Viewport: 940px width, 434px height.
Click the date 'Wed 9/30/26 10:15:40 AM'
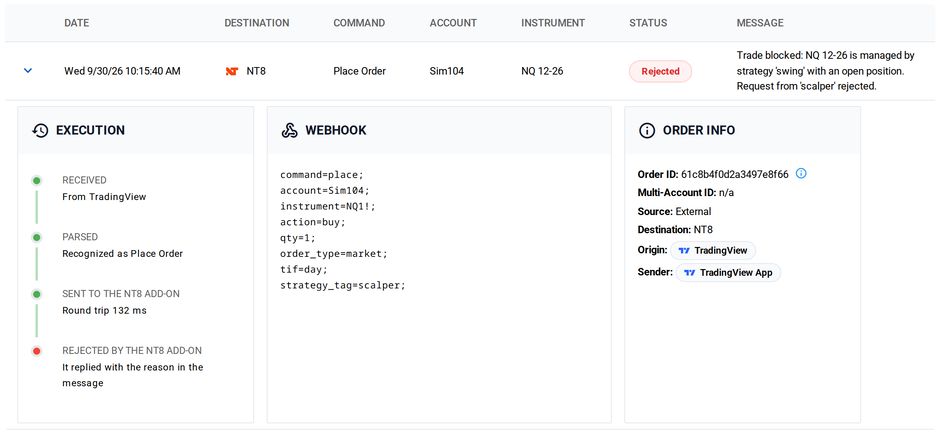coord(122,71)
